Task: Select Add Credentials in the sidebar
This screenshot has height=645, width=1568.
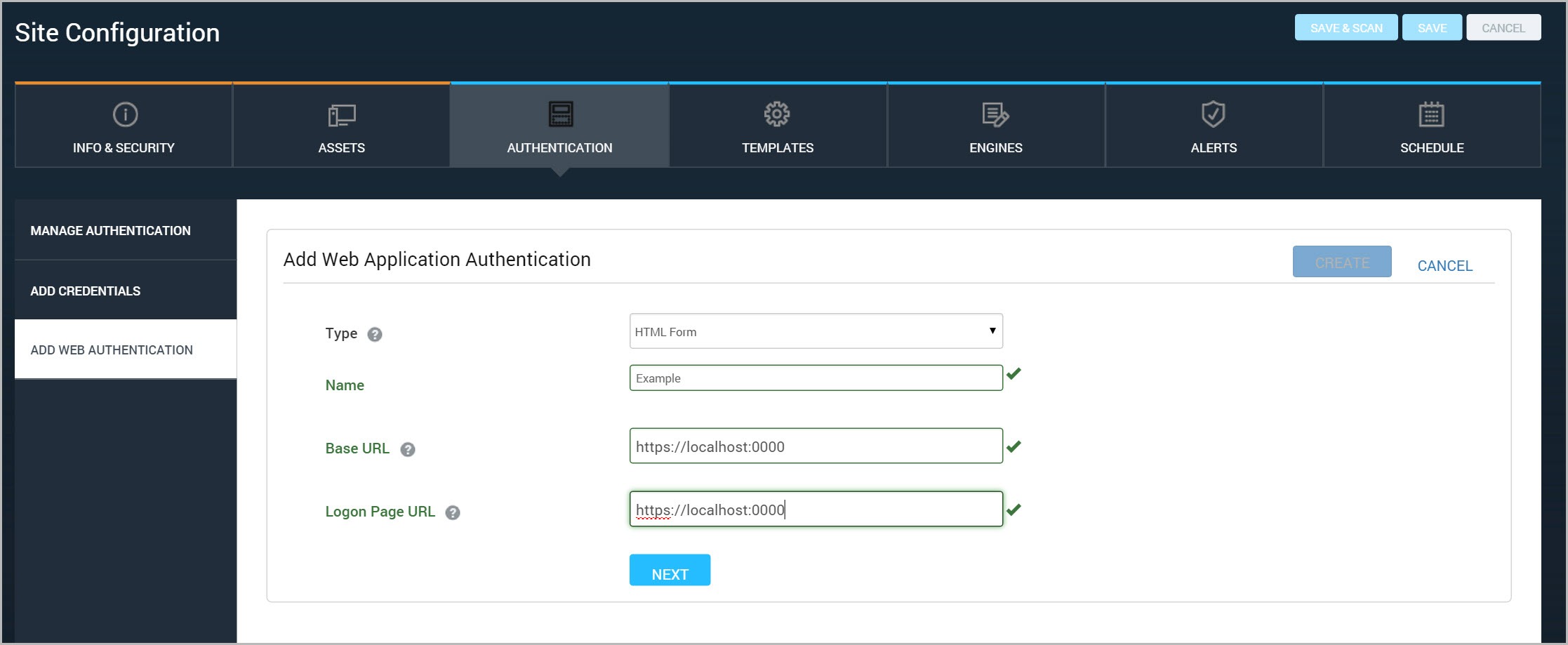Action: [86, 291]
